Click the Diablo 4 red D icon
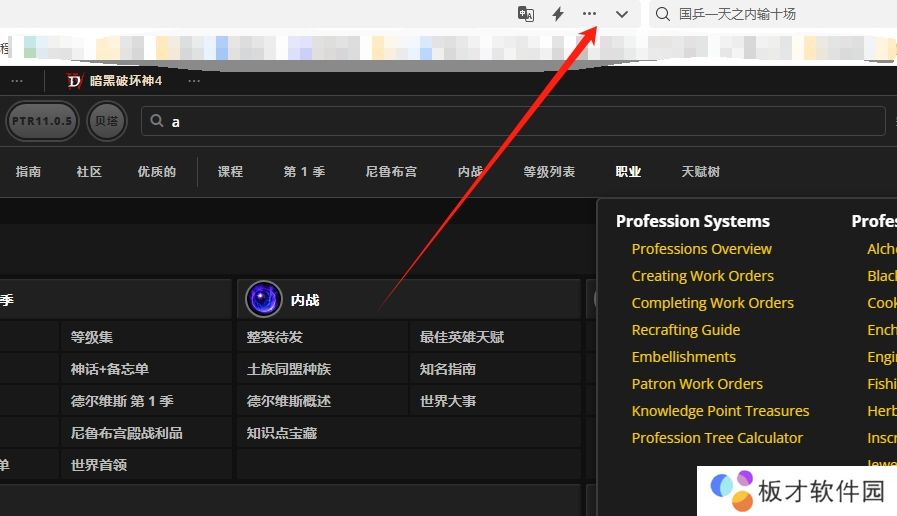Image resolution: width=897 pixels, height=516 pixels. [75, 80]
